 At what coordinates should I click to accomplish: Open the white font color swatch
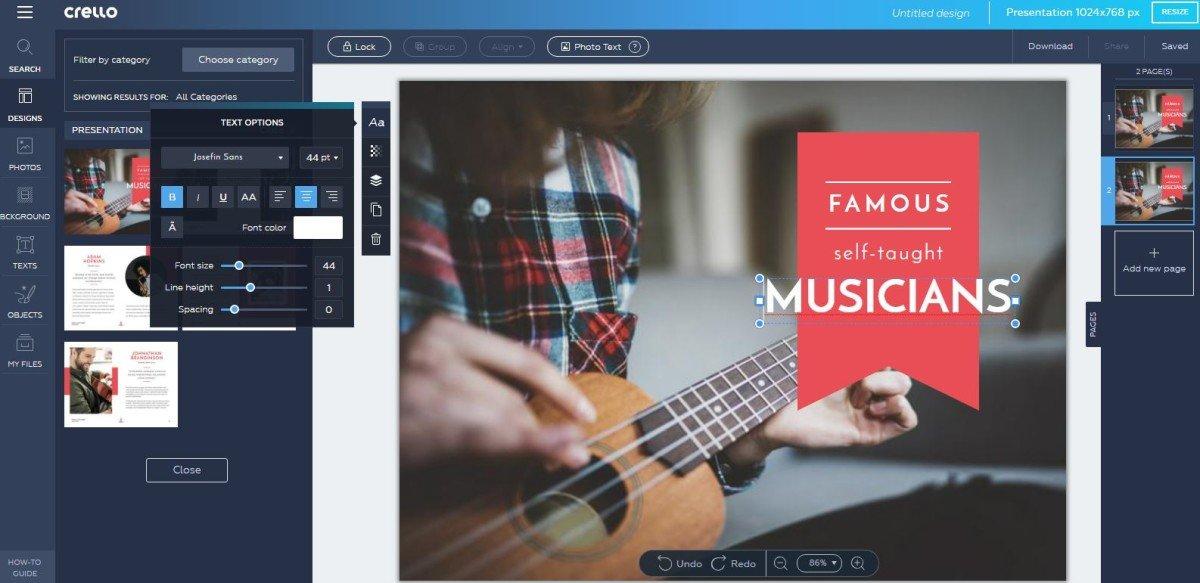[x=317, y=227]
